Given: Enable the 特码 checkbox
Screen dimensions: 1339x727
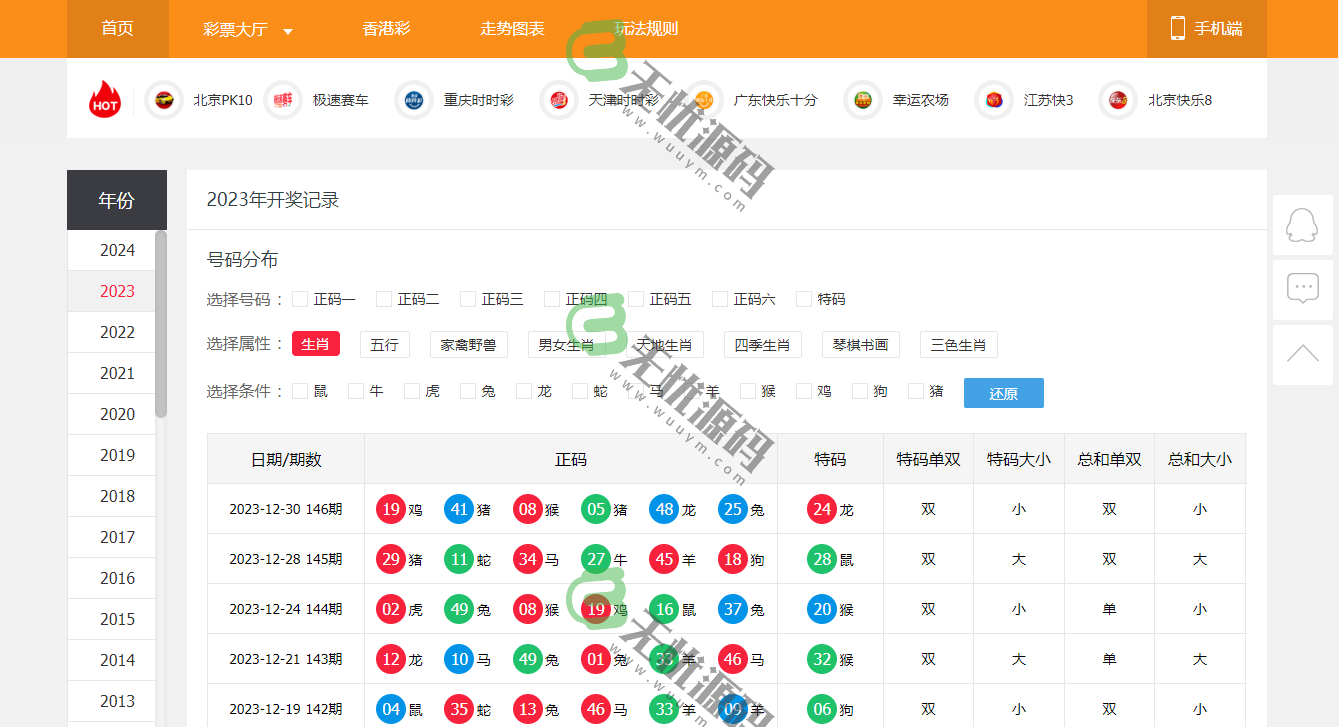Looking at the screenshot, I should coord(804,298).
